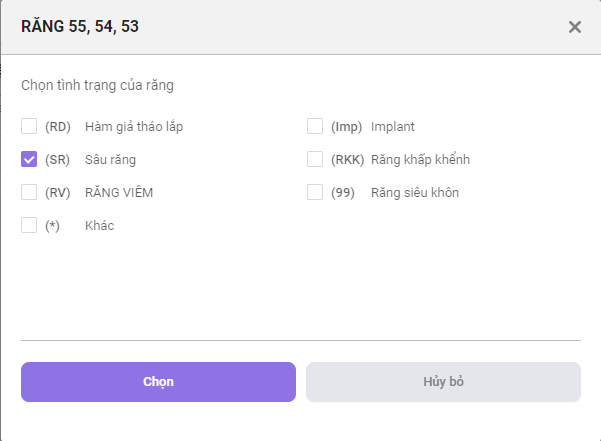Select the 'Implant' option label
Image resolution: width=601 pixels, height=441 pixels.
click(393, 127)
